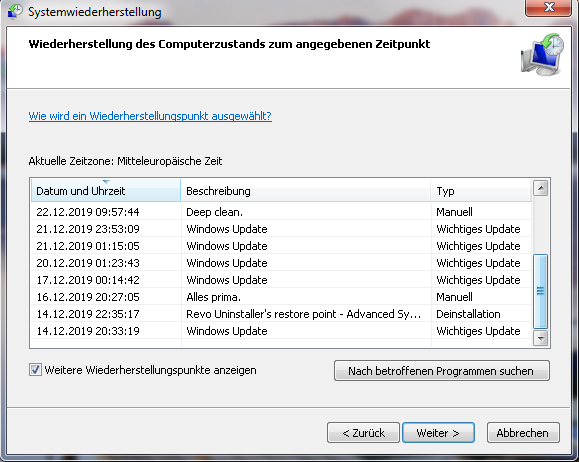Select restore point 14.12.2019 22:35:17

(x=281, y=314)
